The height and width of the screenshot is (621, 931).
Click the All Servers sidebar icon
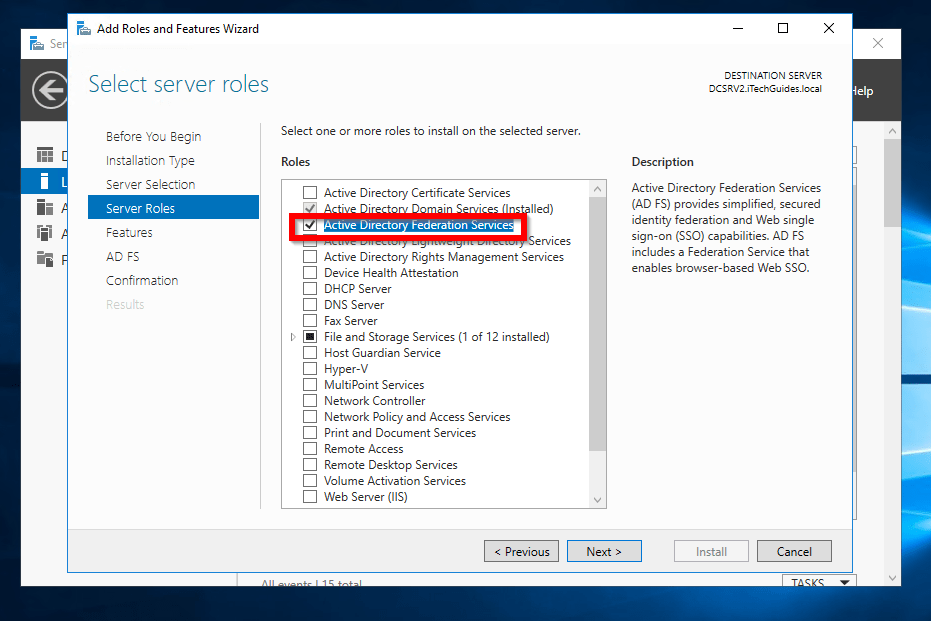[x=45, y=208]
